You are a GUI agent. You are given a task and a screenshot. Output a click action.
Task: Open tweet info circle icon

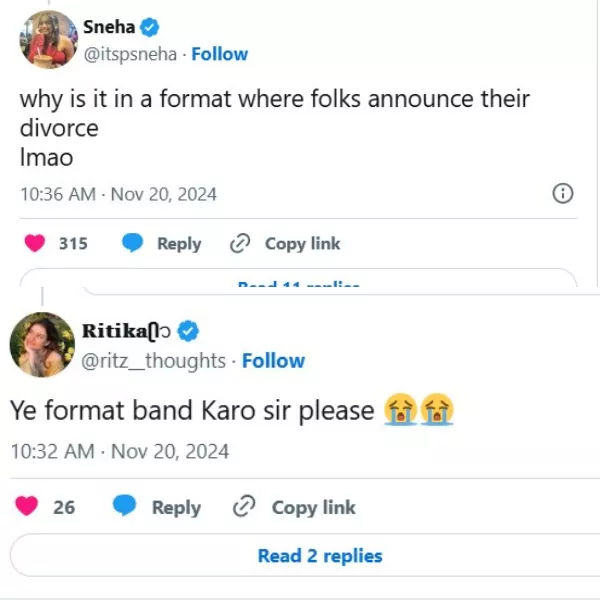tap(563, 194)
